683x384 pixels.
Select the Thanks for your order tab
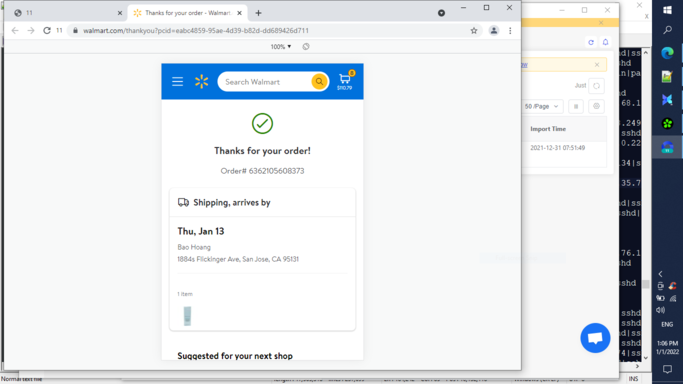(x=187, y=13)
